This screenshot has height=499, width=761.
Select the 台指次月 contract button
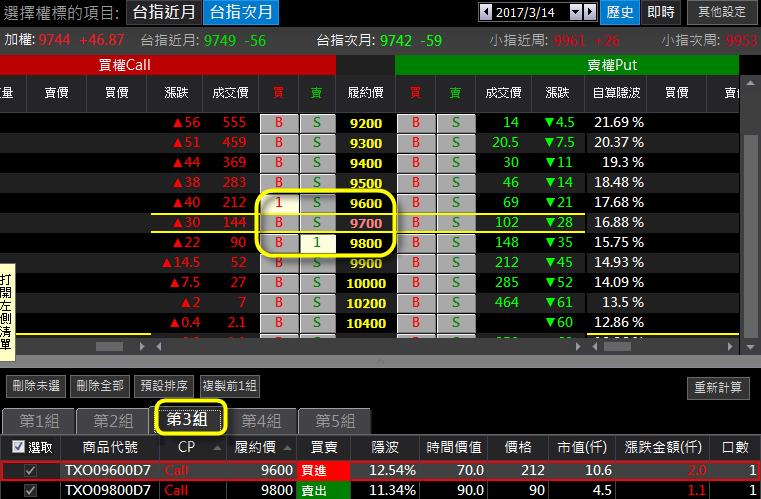click(x=241, y=12)
